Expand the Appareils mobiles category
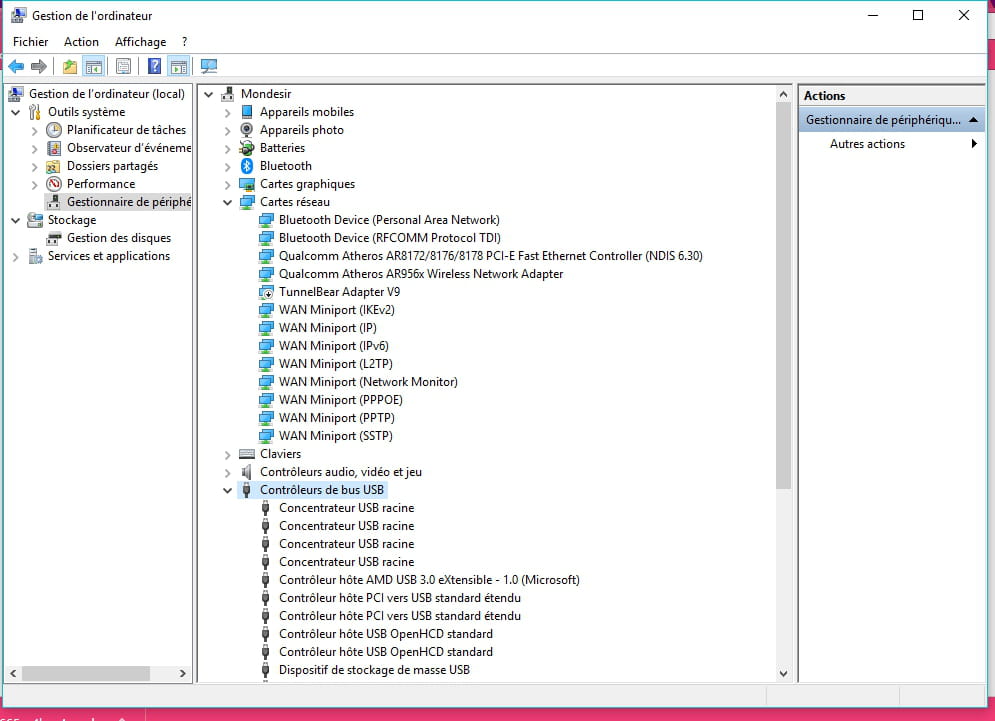 (x=227, y=113)
